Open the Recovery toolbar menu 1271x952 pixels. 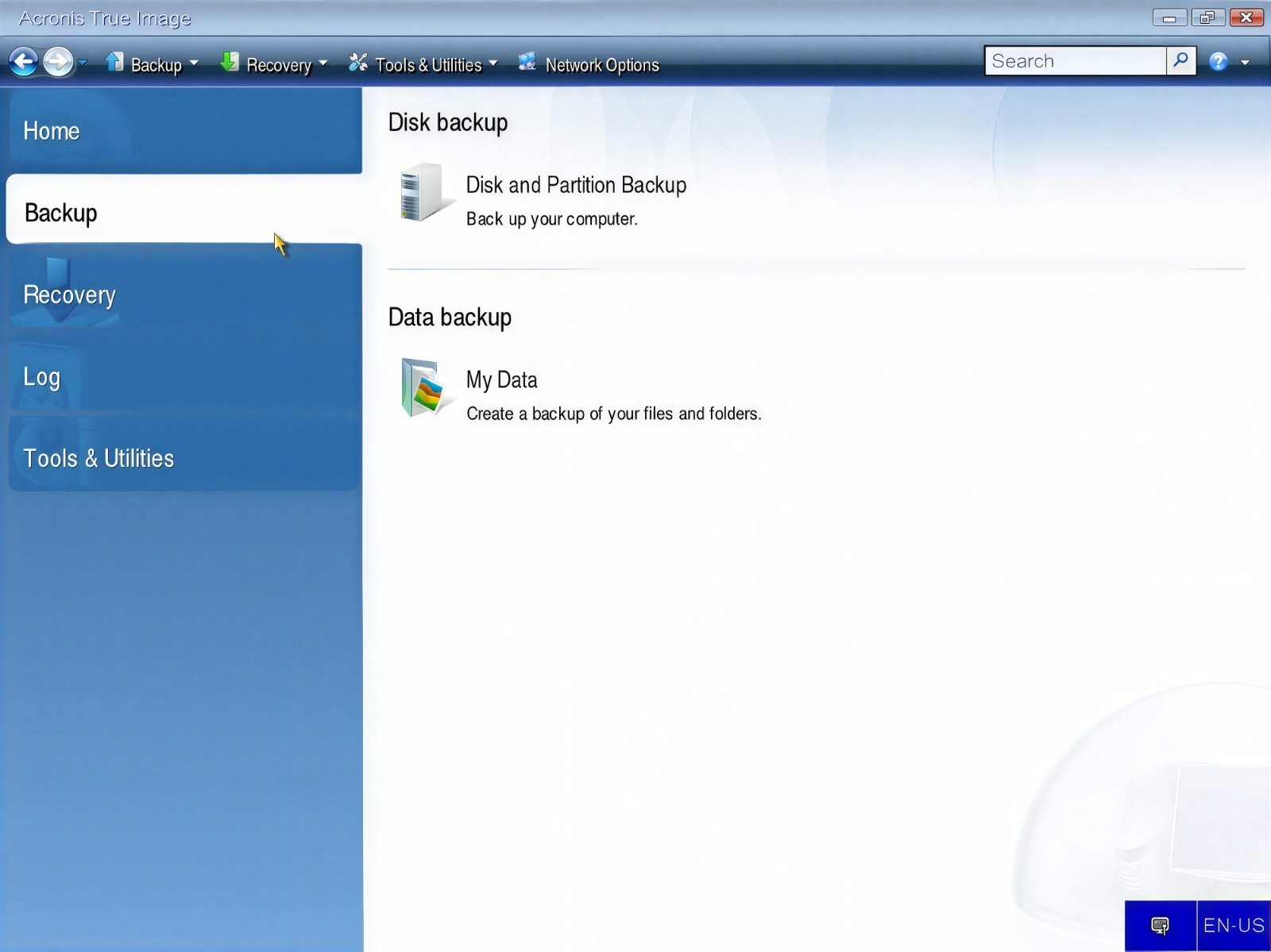click(x=279, y=64)
